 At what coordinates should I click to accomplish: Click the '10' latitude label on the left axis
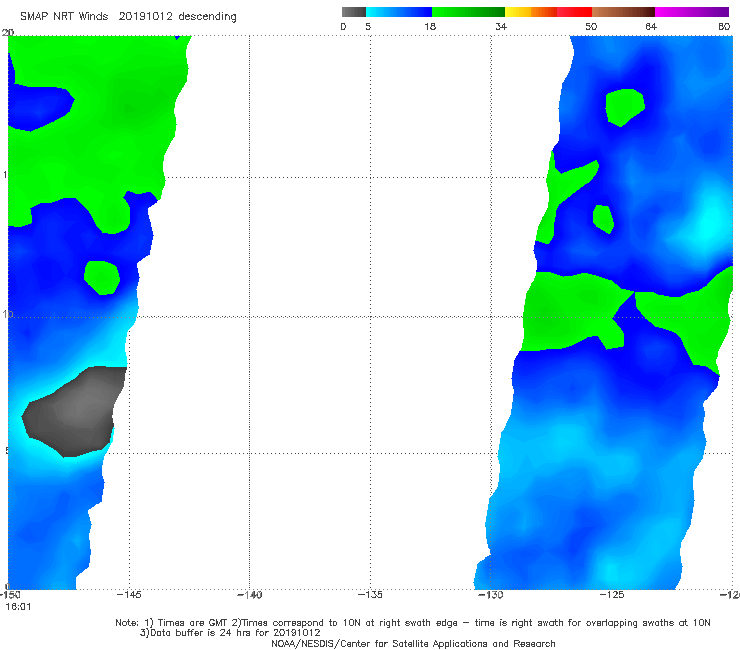point(7,314)
